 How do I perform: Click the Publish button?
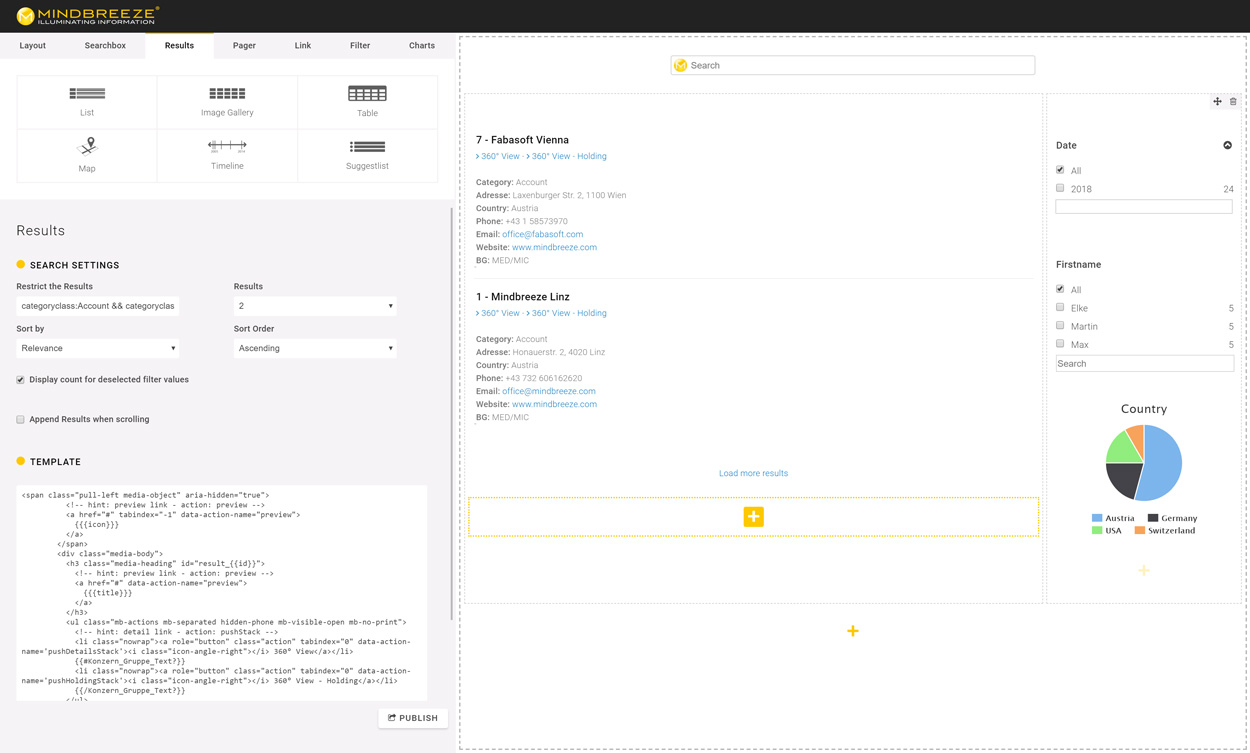point(413,718)
